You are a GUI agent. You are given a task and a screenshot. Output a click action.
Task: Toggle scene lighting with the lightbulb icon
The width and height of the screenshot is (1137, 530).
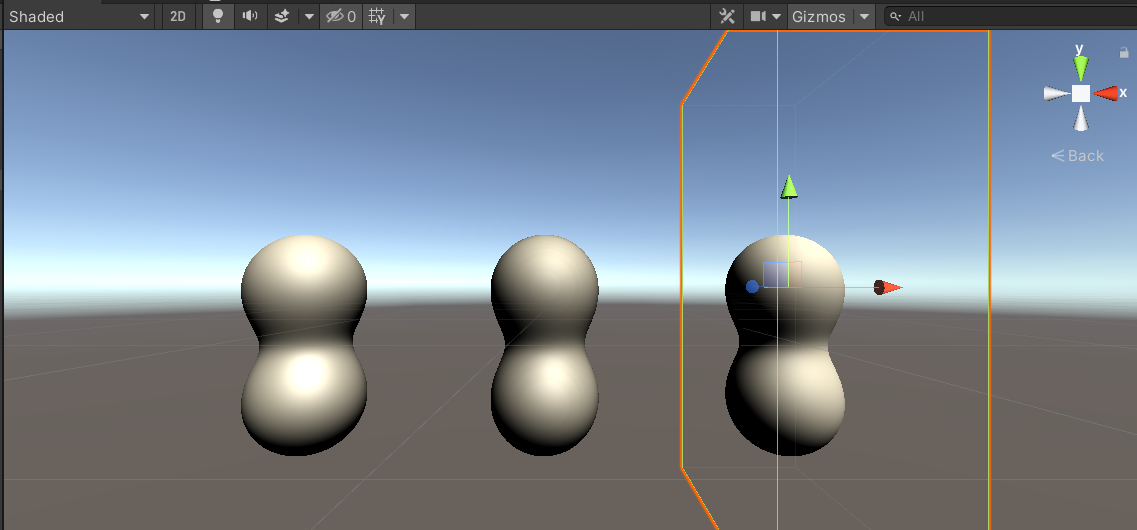point(219,16)
